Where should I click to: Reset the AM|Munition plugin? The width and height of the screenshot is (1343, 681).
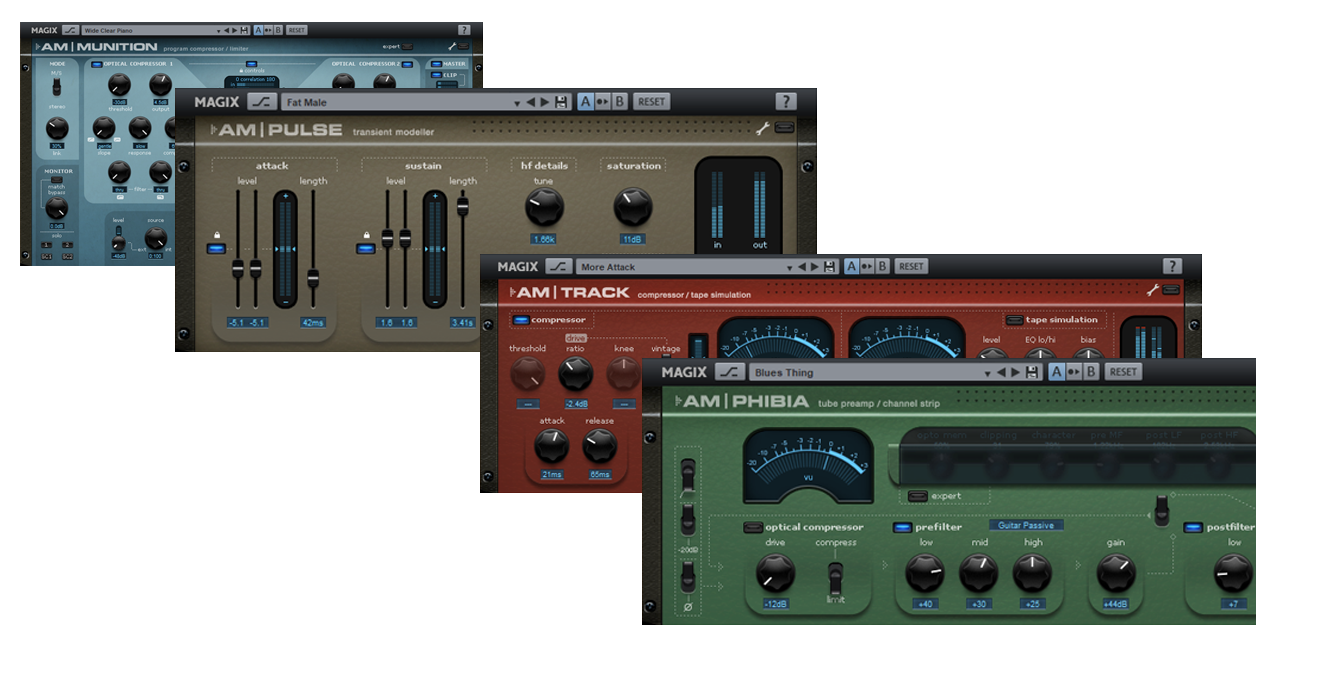click(297, 31)
